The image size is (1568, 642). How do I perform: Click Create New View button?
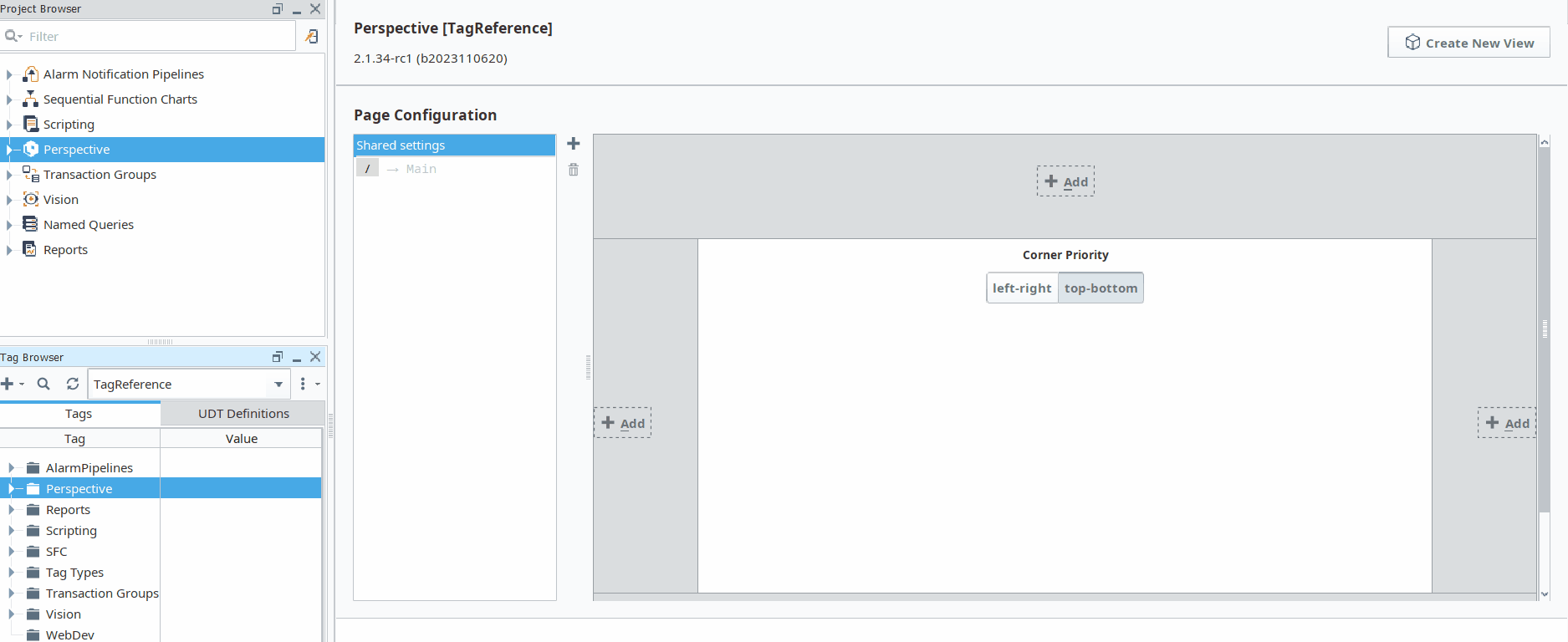tap(1468, 43)
